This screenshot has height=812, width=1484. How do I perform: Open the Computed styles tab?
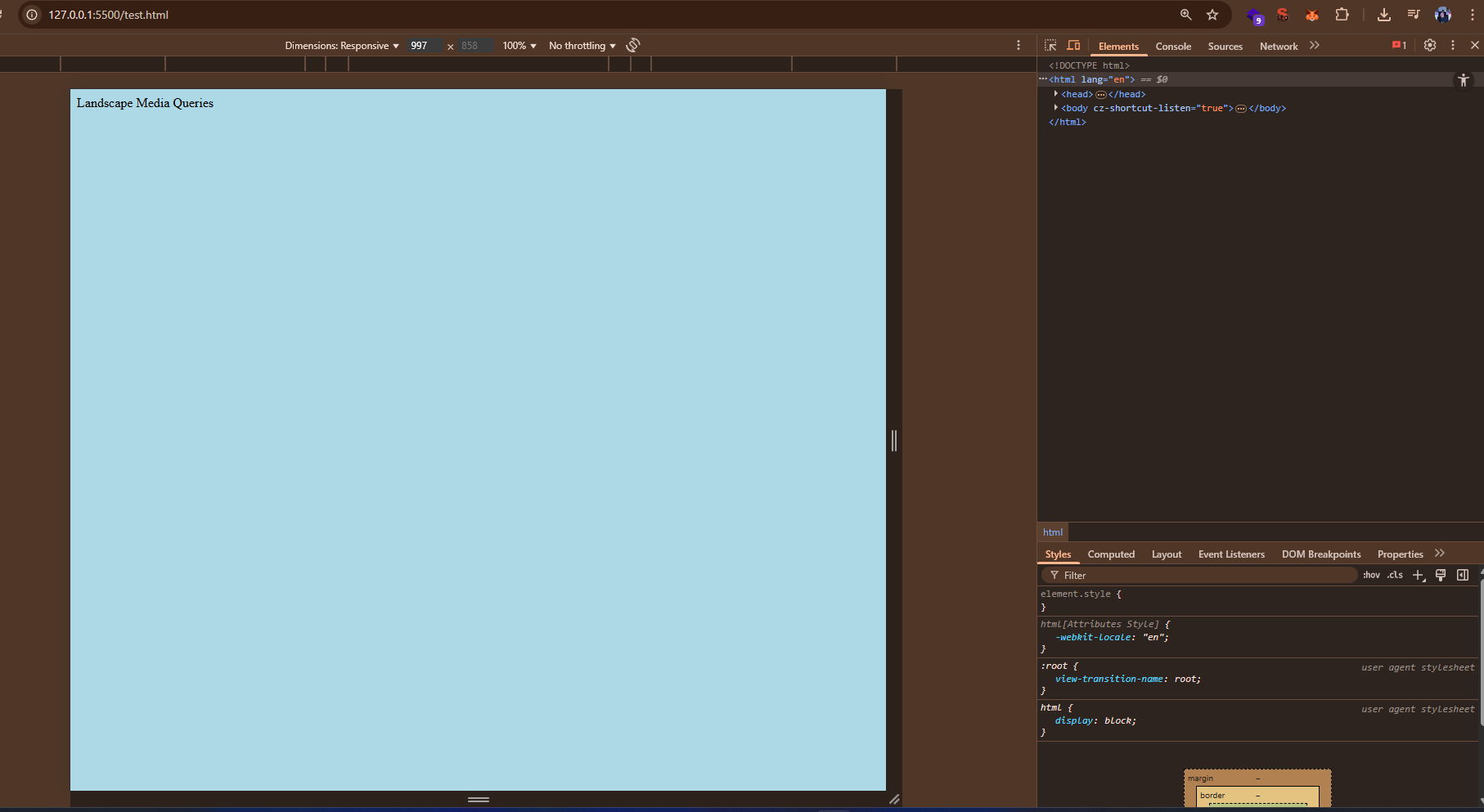pyautogui.click(x=1111, y=554)
